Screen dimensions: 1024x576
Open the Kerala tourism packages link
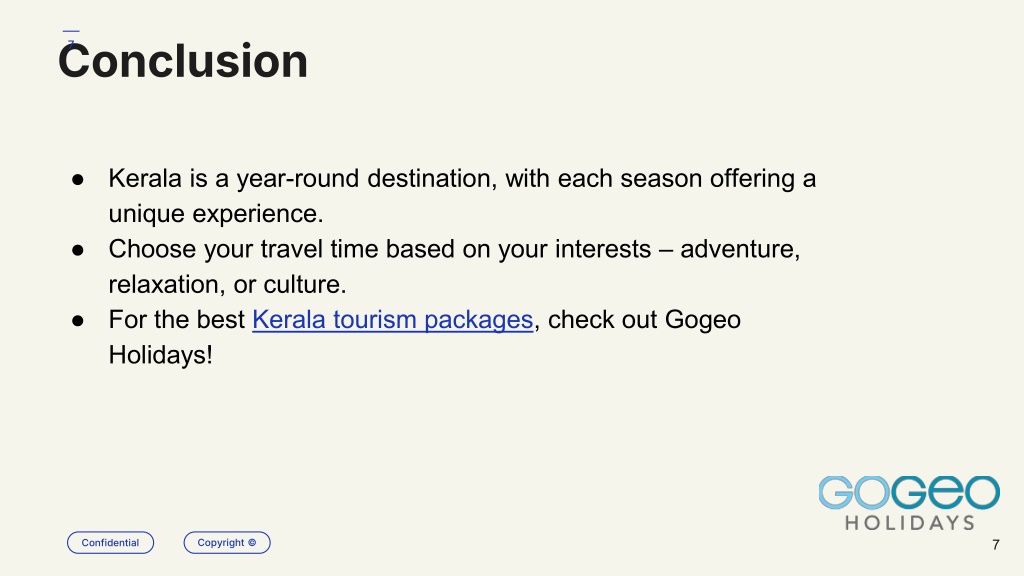pos(392,319)
